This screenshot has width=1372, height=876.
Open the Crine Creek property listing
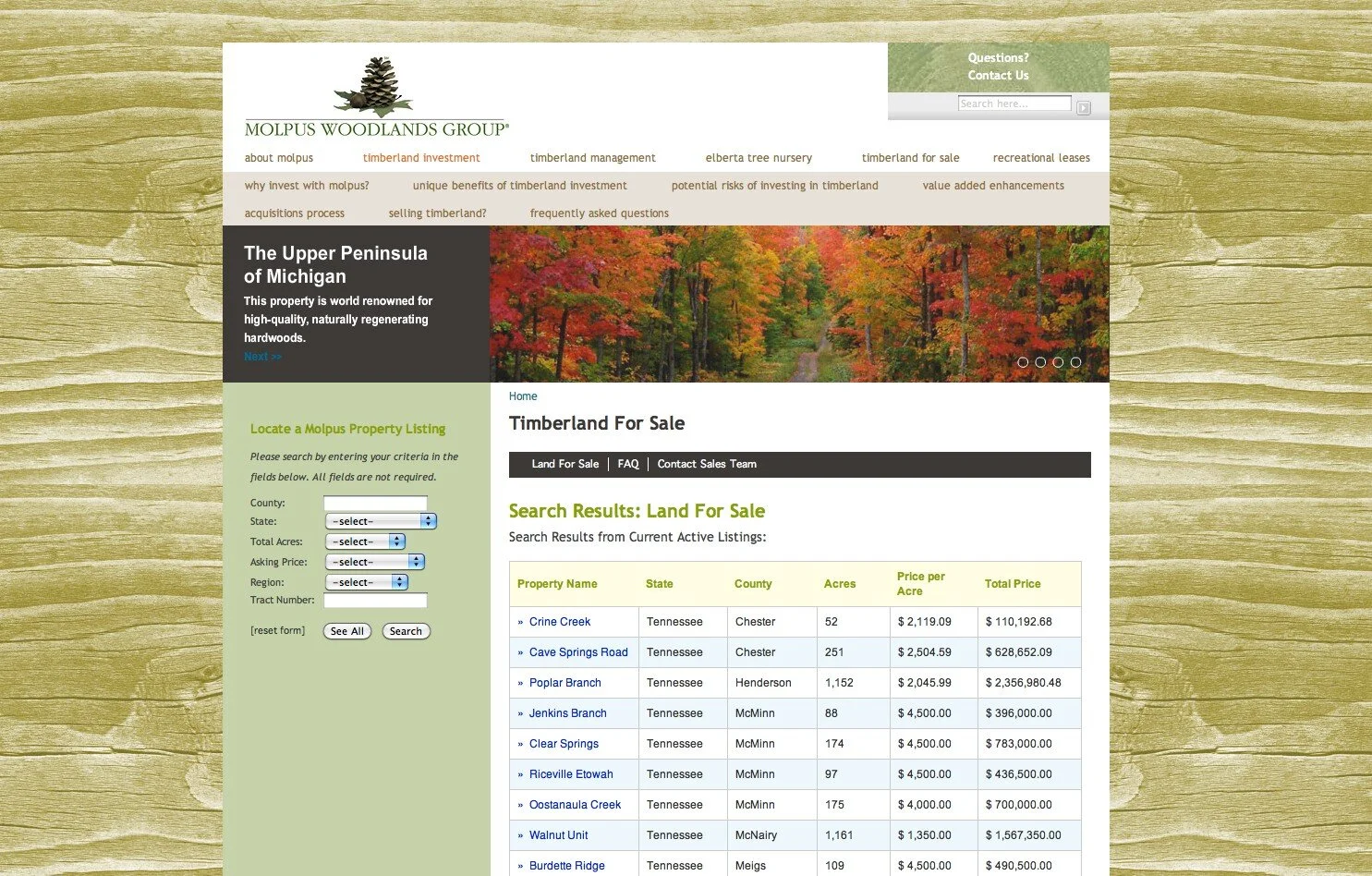561,621
